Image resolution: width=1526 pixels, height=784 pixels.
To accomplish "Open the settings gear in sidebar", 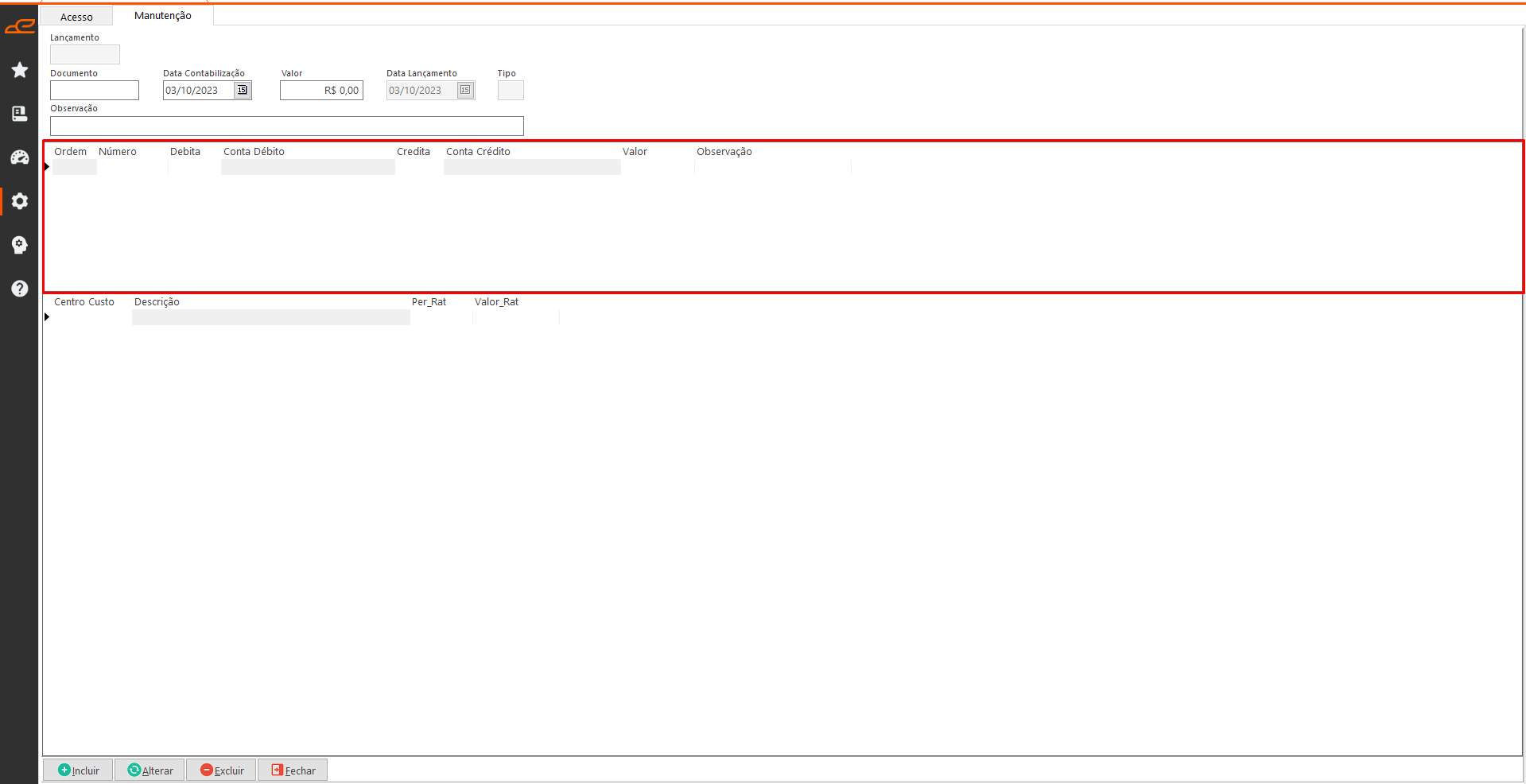I will tap(20, 201).
